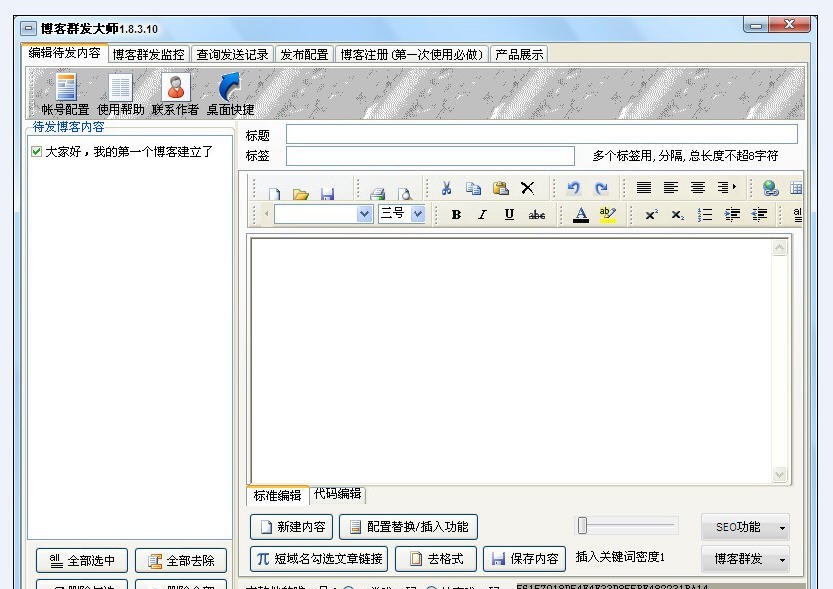
Task: Click editor scrollbar down arrow
Action: 779,474
